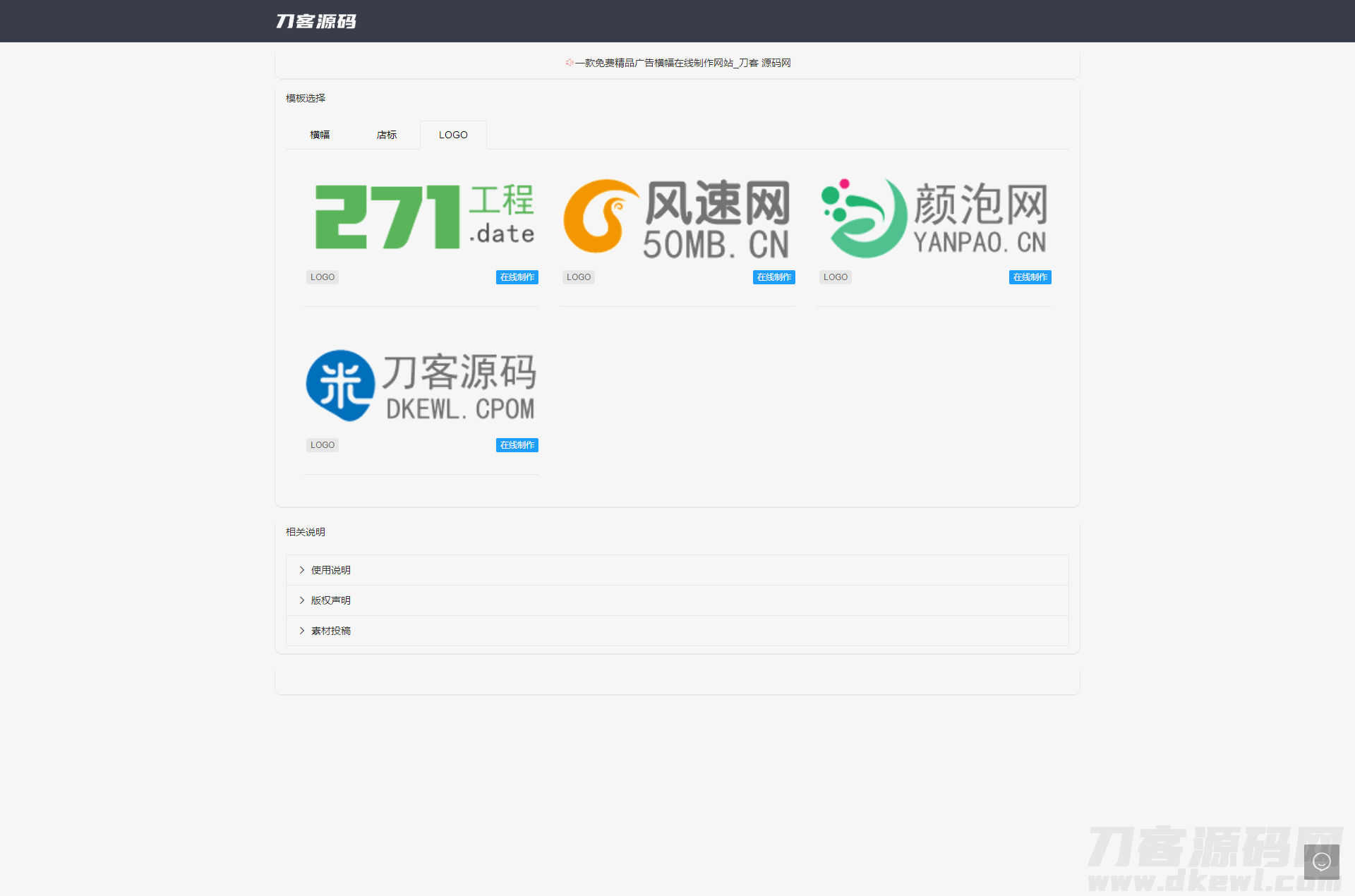Click the 刀客源码 site logo in header
This screenshot has width=1355, height=896.
click(315, 21)
